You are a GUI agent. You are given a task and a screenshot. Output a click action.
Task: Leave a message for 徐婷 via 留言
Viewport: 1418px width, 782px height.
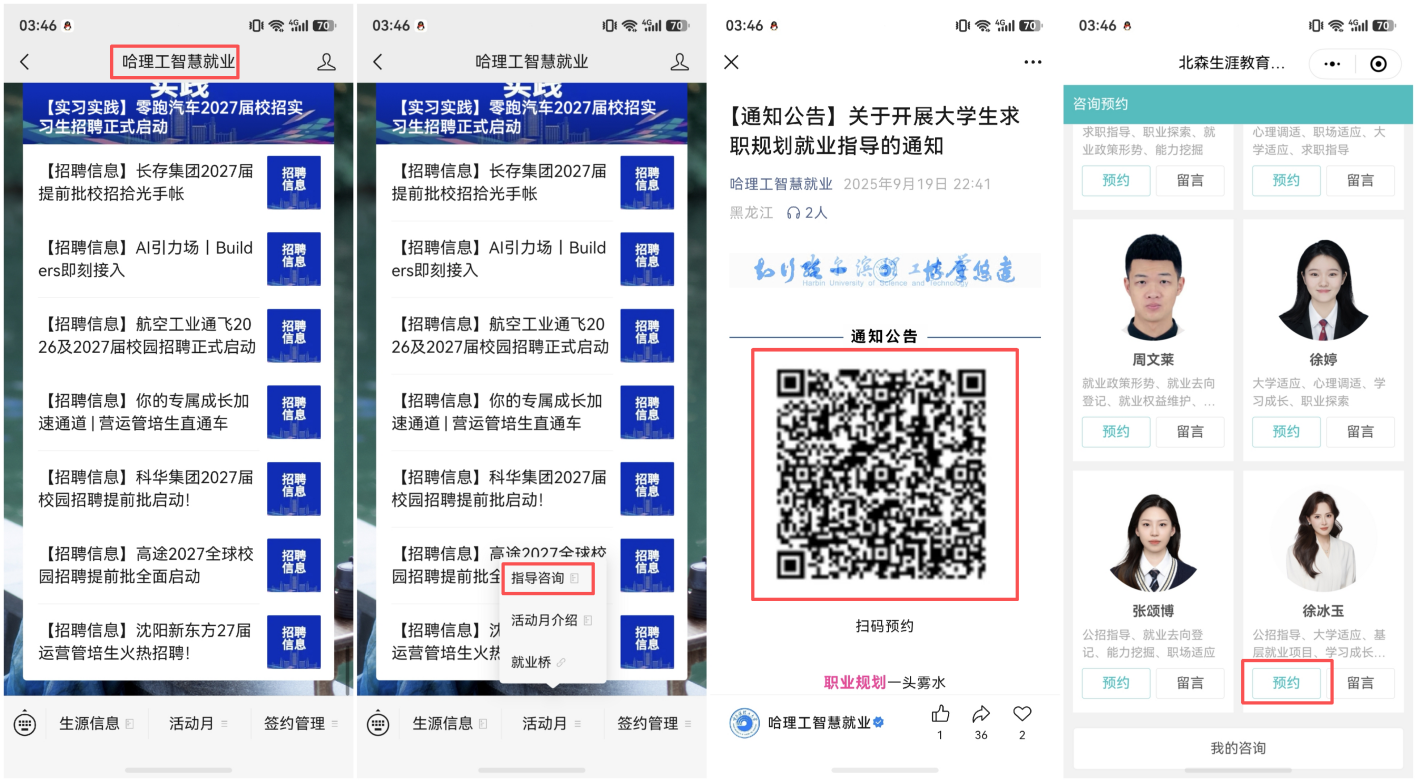pyautogui.click(x=1360, y=431)
